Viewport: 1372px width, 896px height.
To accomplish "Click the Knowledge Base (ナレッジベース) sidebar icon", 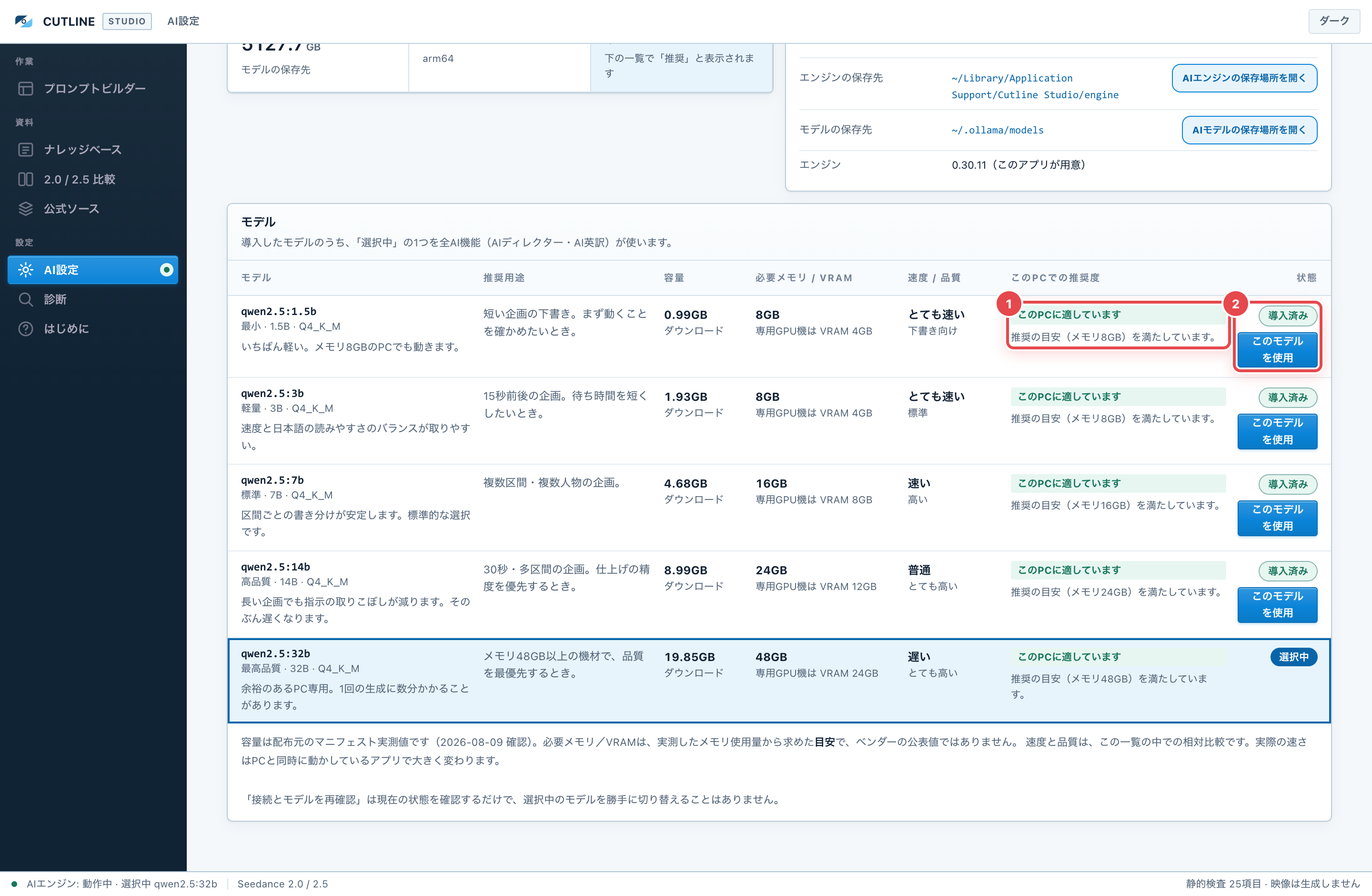I will click(25, 149).
